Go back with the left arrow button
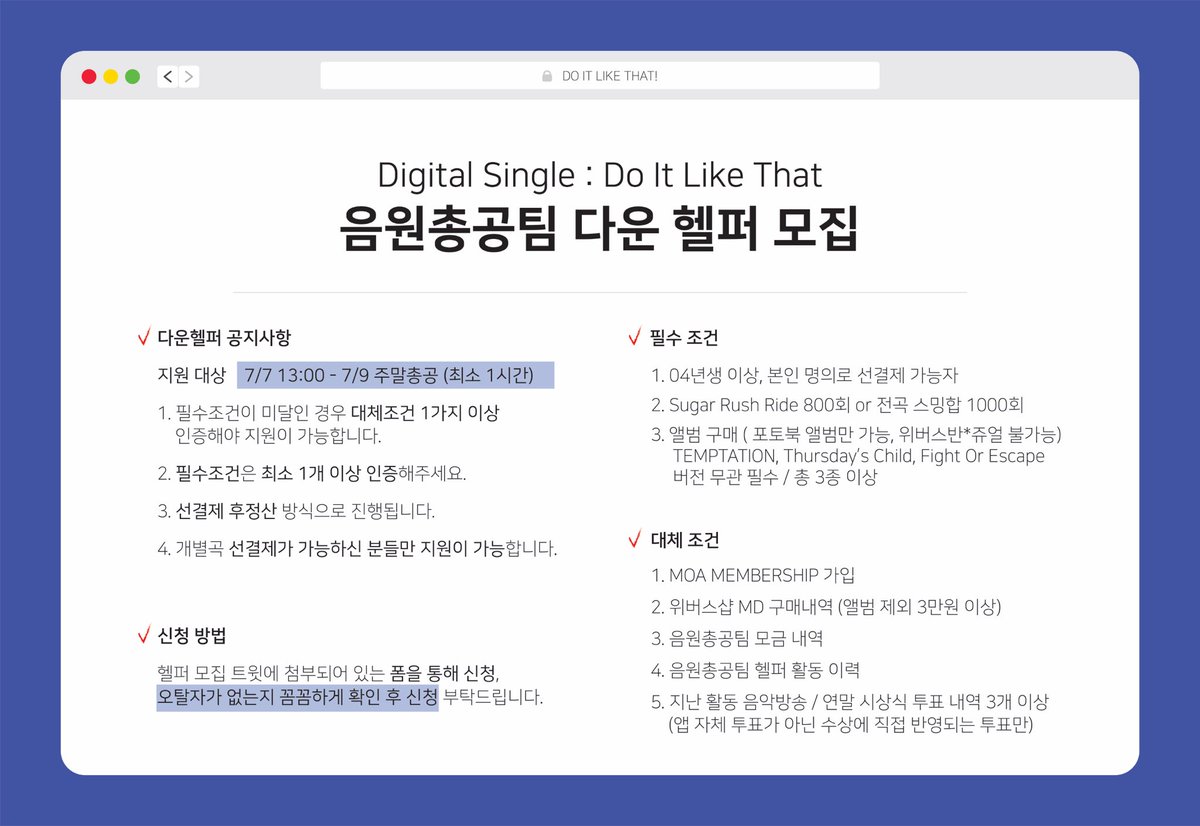Viewport: 1200px width, 826px height. [167, 76]
